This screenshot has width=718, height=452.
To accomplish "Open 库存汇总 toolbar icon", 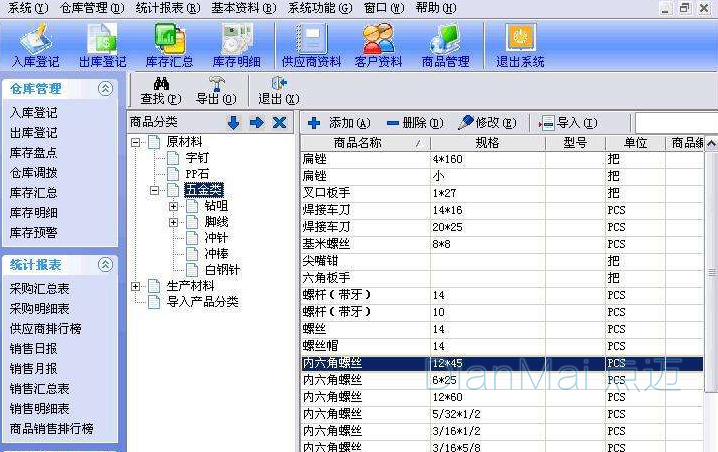I will coord(170,45).
